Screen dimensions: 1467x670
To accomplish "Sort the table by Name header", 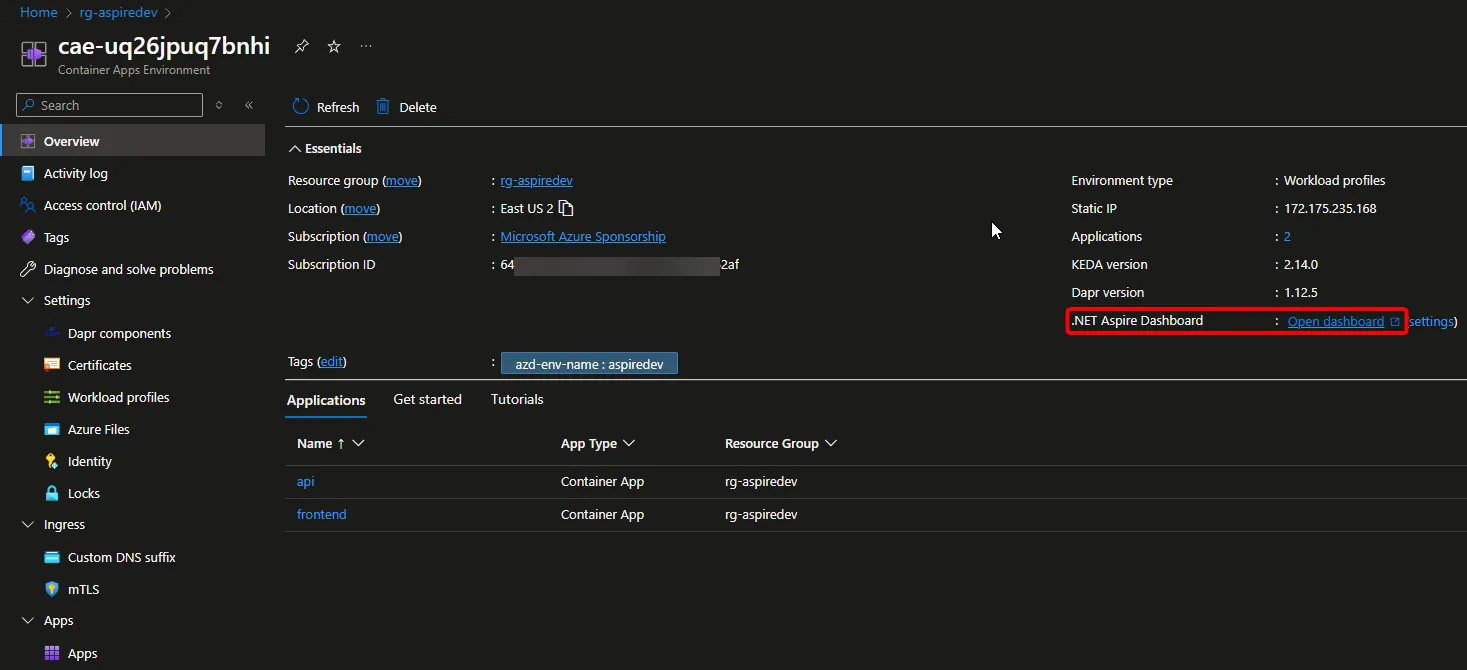I will coord(314,443).
